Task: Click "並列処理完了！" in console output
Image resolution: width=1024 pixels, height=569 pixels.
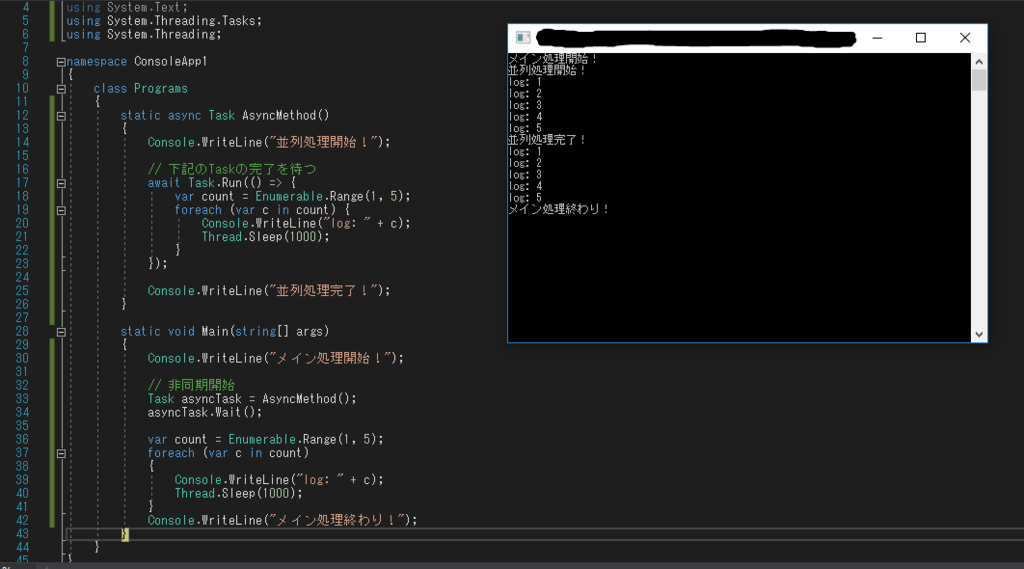Action: coord(547,140)
